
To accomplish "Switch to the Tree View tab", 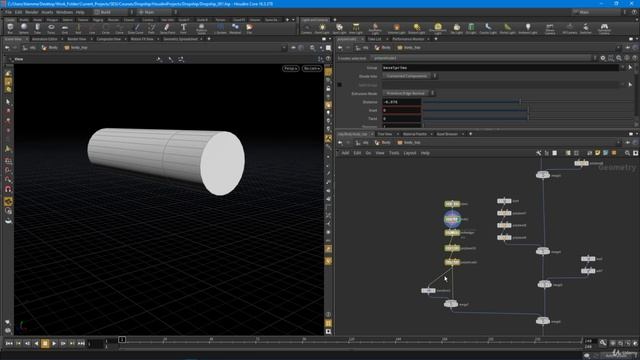I will (x=384, y=134).
